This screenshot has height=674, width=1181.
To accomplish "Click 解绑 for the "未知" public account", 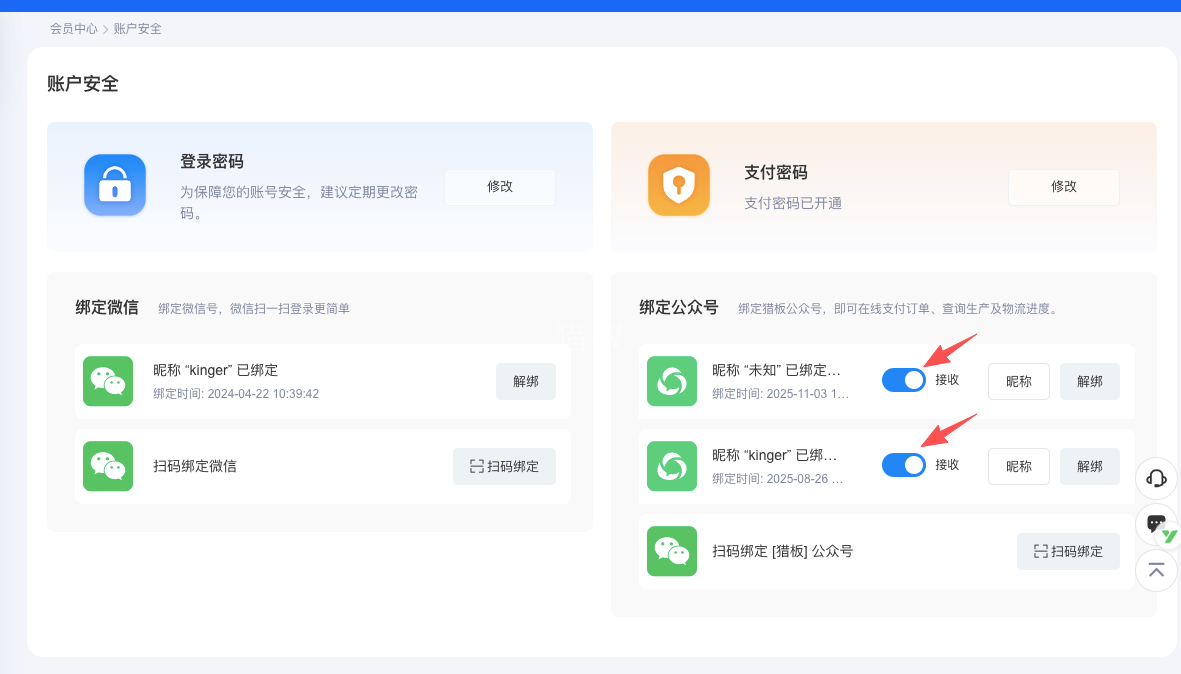I will pos(1090,381).
